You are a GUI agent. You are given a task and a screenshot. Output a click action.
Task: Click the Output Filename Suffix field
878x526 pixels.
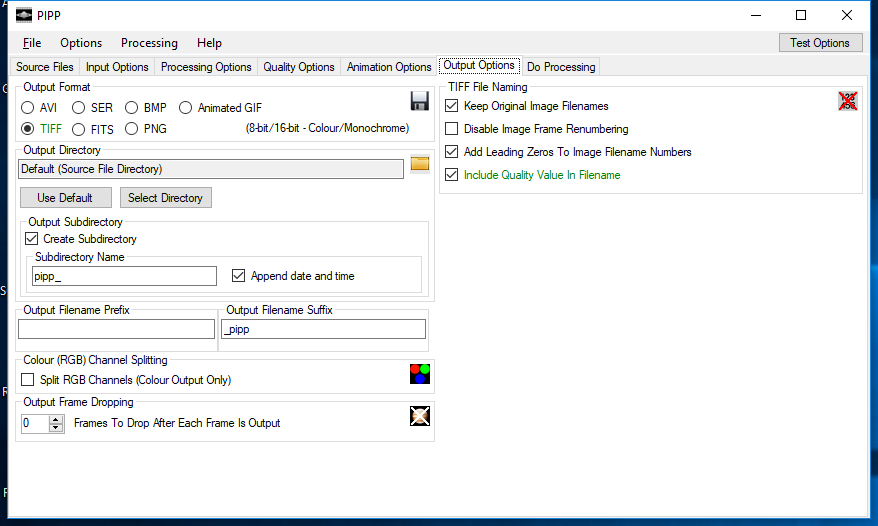click(x=324, y=329)
